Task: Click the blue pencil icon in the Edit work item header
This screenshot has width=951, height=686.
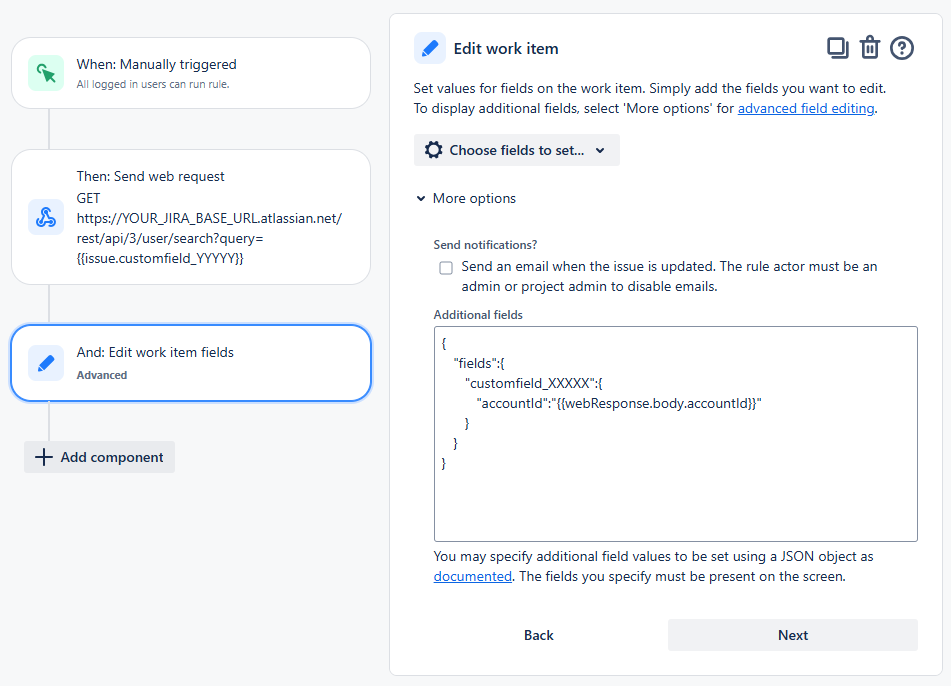Action: tap(430, 48)
